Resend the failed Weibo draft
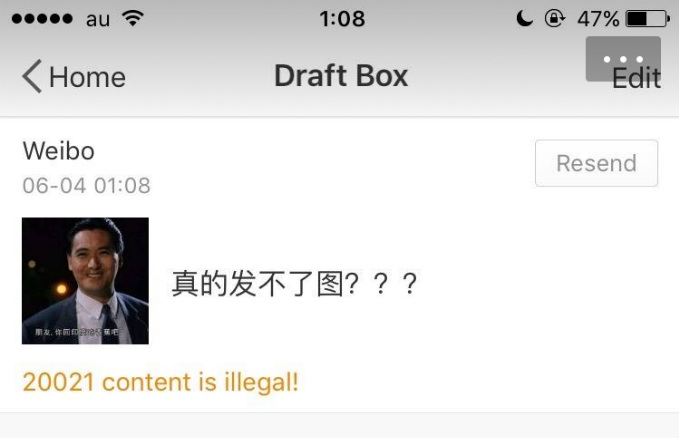 point(596,163)
